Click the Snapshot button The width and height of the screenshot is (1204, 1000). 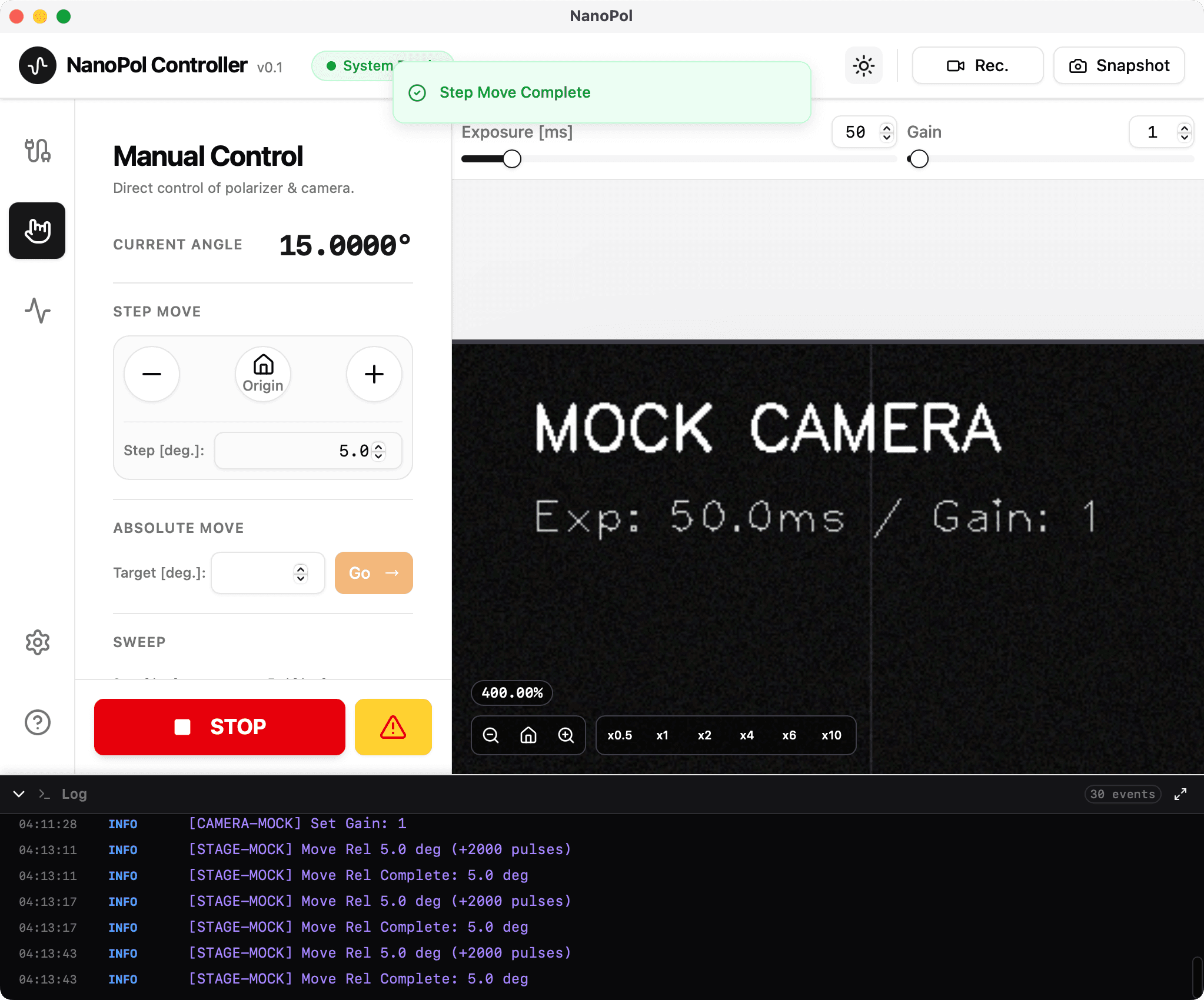click(x=1119, y=65)
